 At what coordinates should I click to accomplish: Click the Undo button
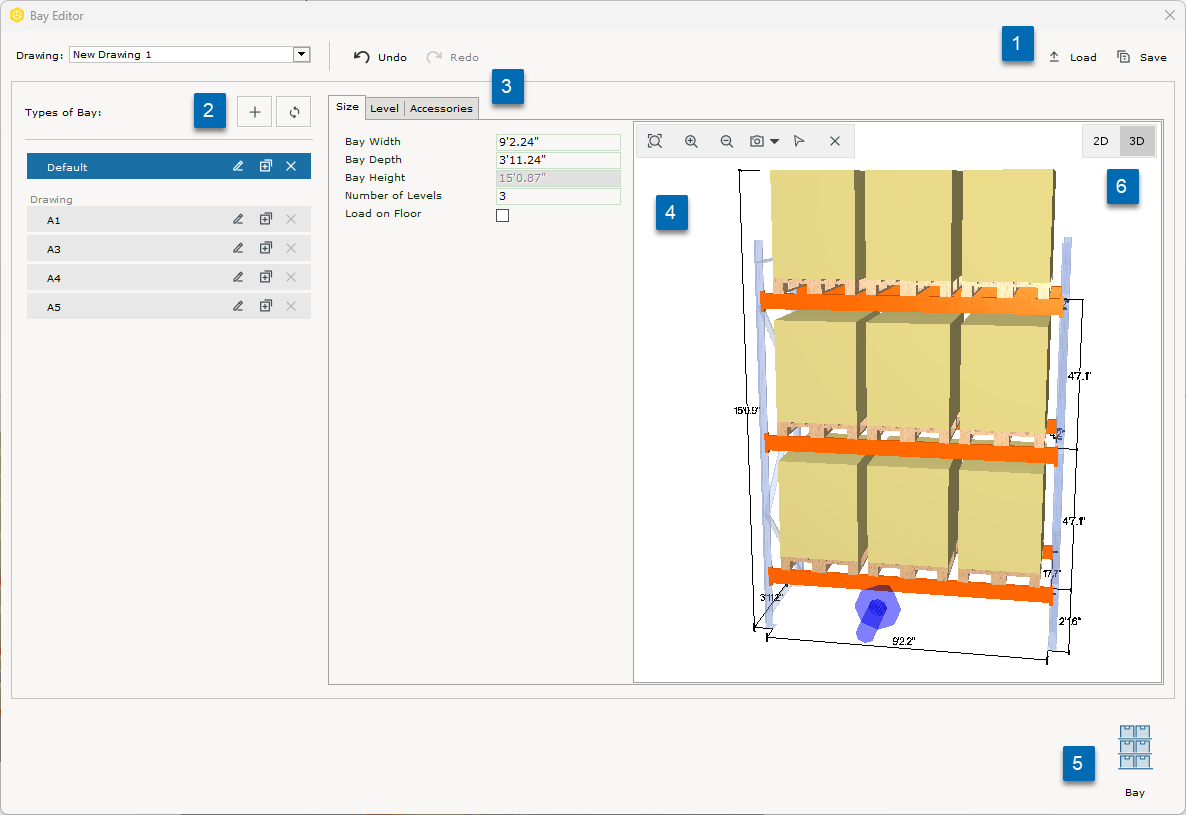[380, 57]
